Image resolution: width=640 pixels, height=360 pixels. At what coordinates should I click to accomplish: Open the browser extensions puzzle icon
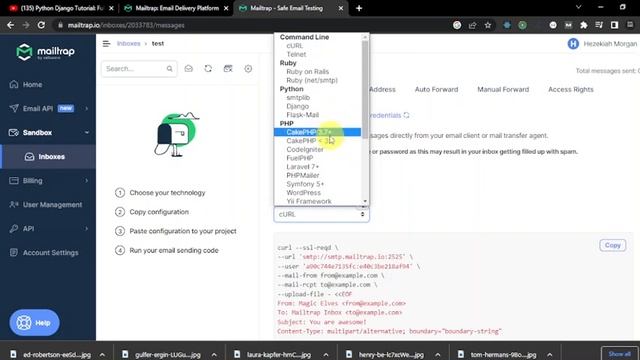pyautogui.click(x=584, y=25)
